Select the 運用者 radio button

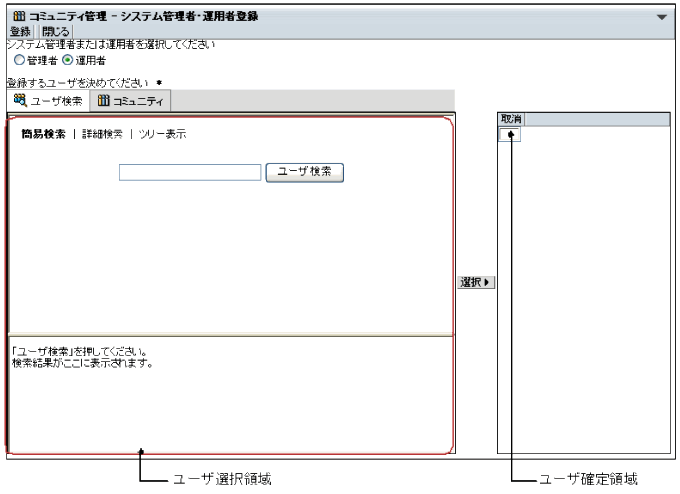67,60
